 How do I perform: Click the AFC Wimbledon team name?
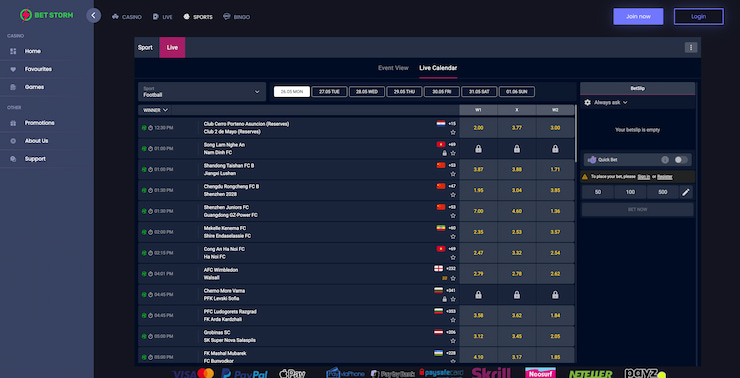[x=221, y=270]
